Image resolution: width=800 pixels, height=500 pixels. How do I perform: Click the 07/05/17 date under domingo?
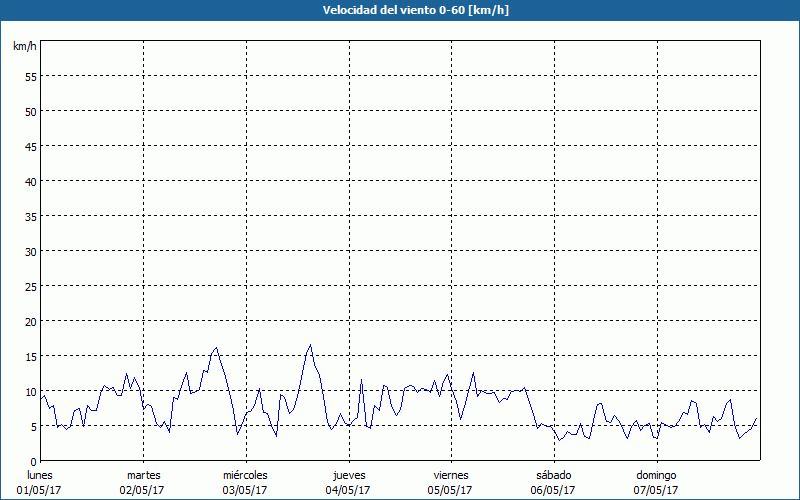coord(655,490)
